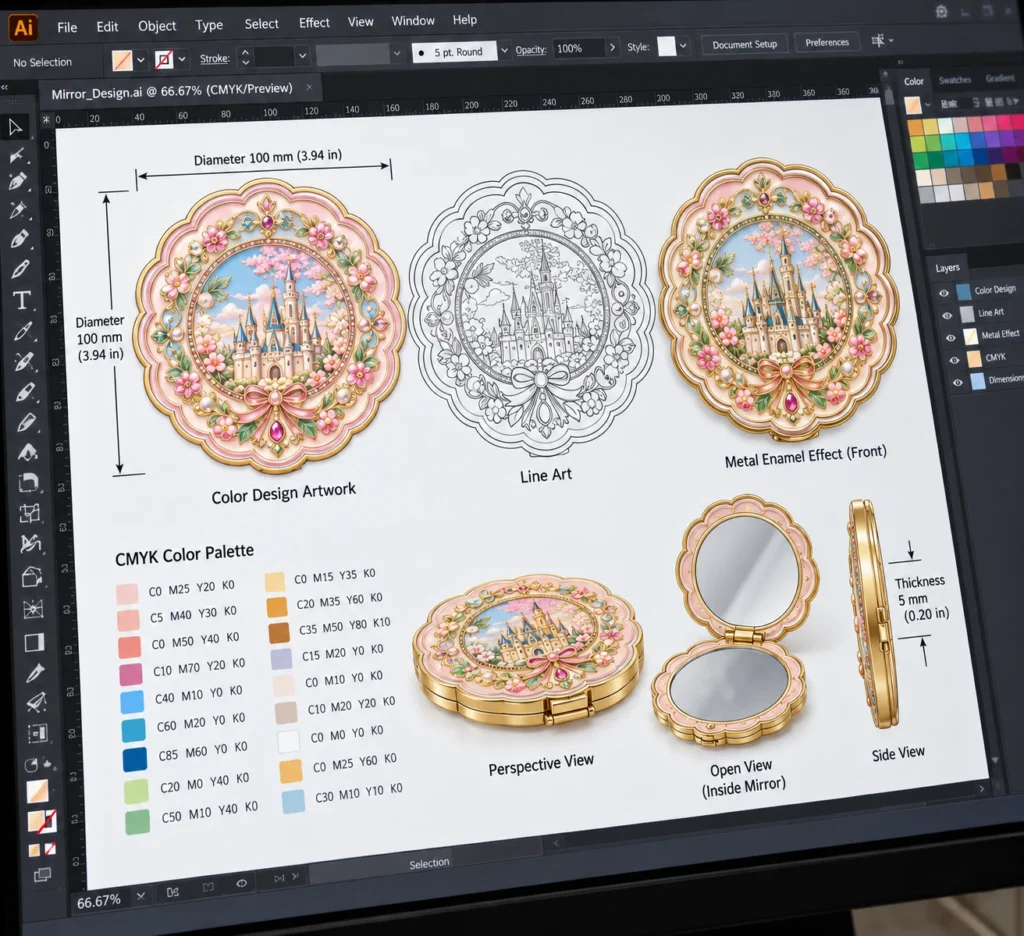
Task: Click the Layers panel tab
Action: (947, 268)
